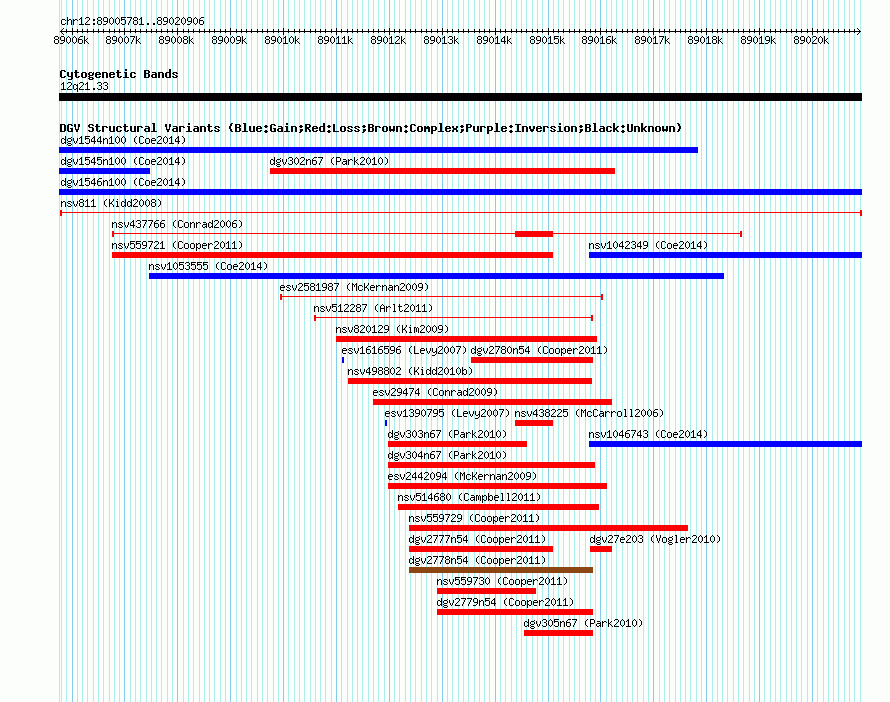Open nsv1046743 (Coe2014) variant

point(648,434)
